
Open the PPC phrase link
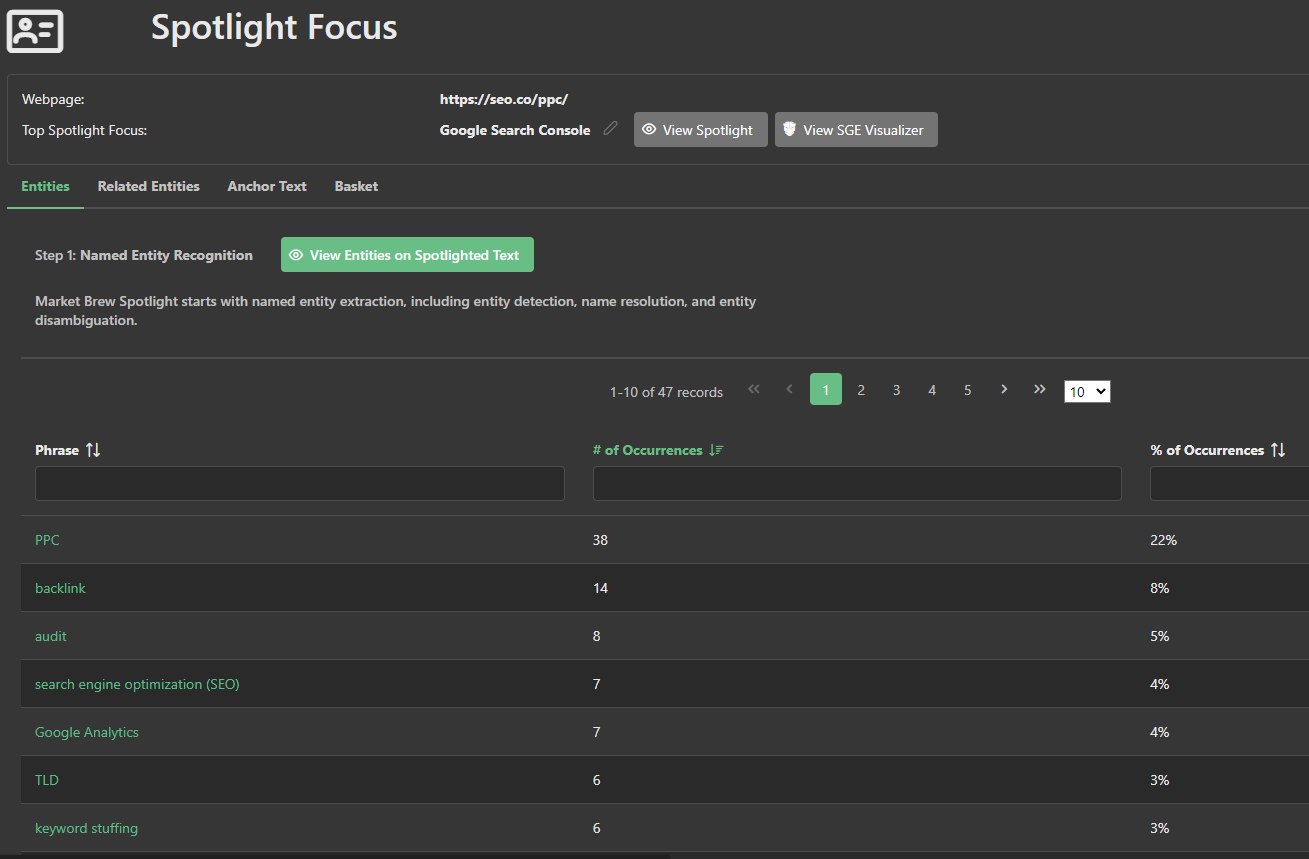click(47, 540)
